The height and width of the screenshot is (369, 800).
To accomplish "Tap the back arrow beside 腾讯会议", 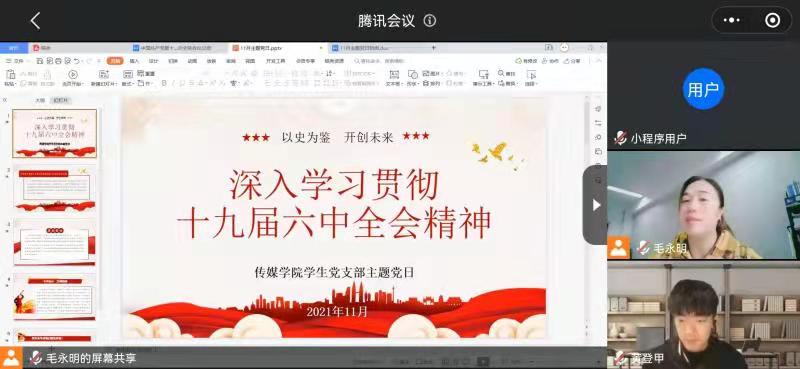I will tap(35, 21).
